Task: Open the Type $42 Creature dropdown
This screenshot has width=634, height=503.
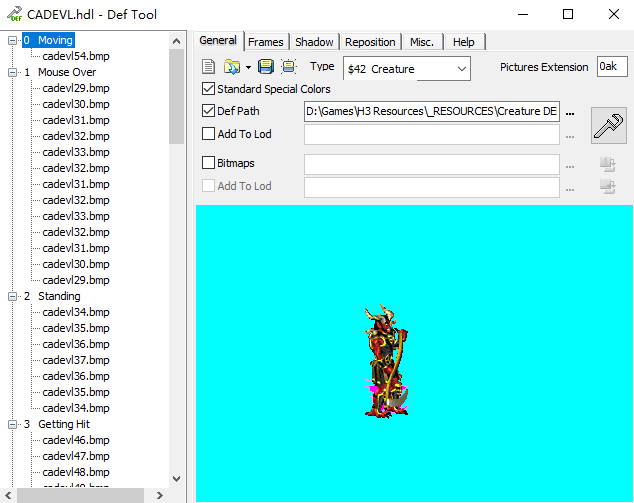Action: [407, 69]
